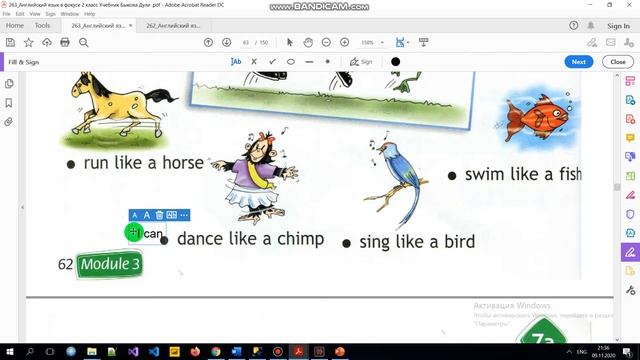Delete the text field with trash icon

click(x=159, y=215)
